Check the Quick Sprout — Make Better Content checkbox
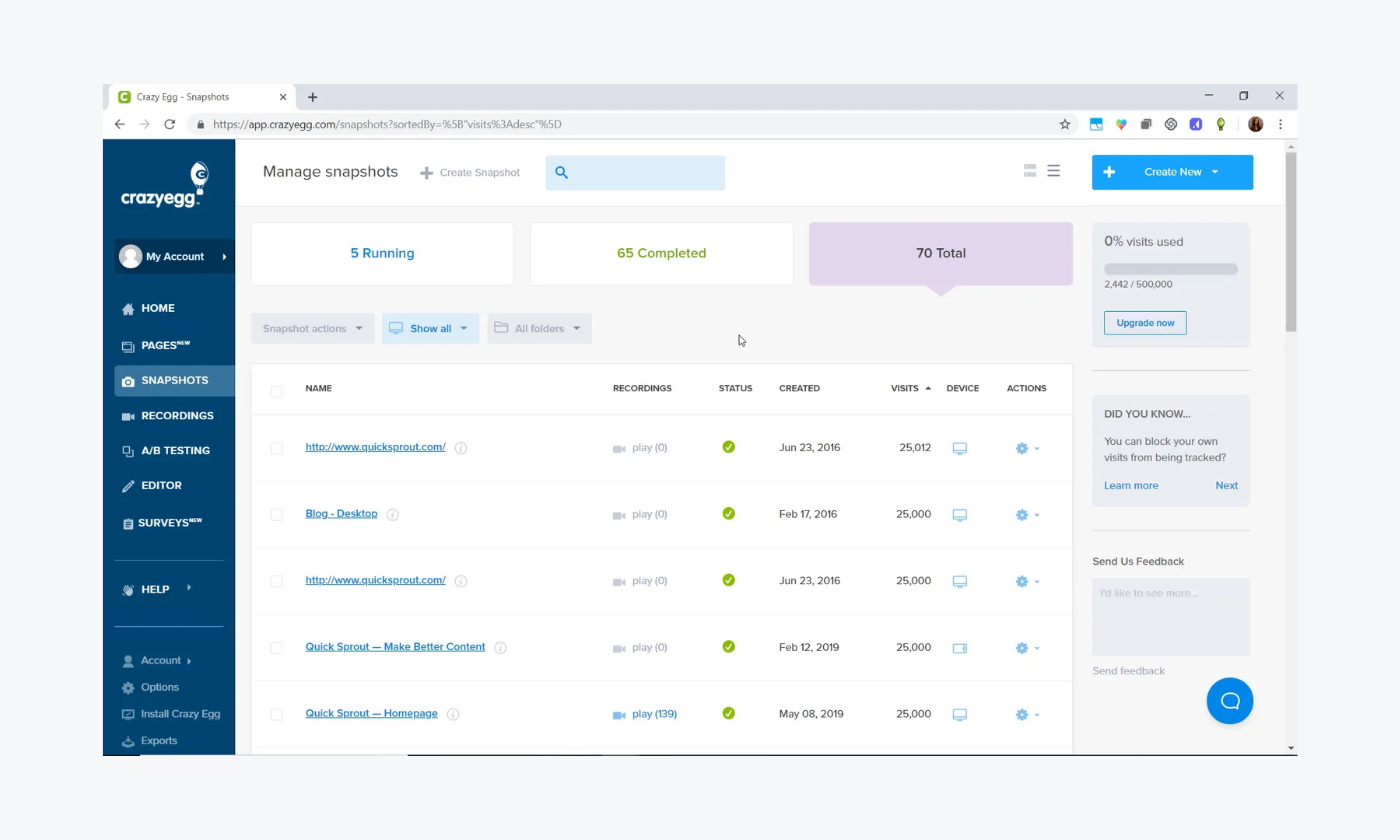1400x840 pixels. pyautogui.click(x=277, y=648)
